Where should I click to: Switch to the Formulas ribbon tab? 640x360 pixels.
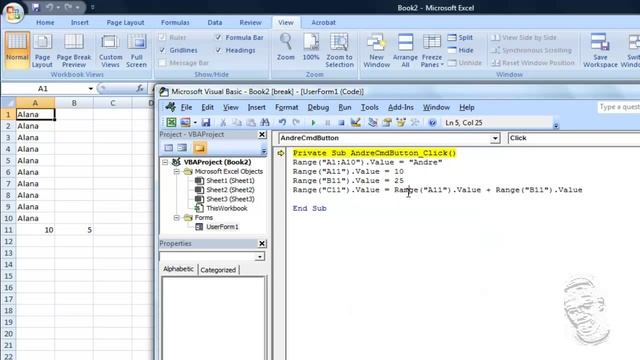coord(175,22)
